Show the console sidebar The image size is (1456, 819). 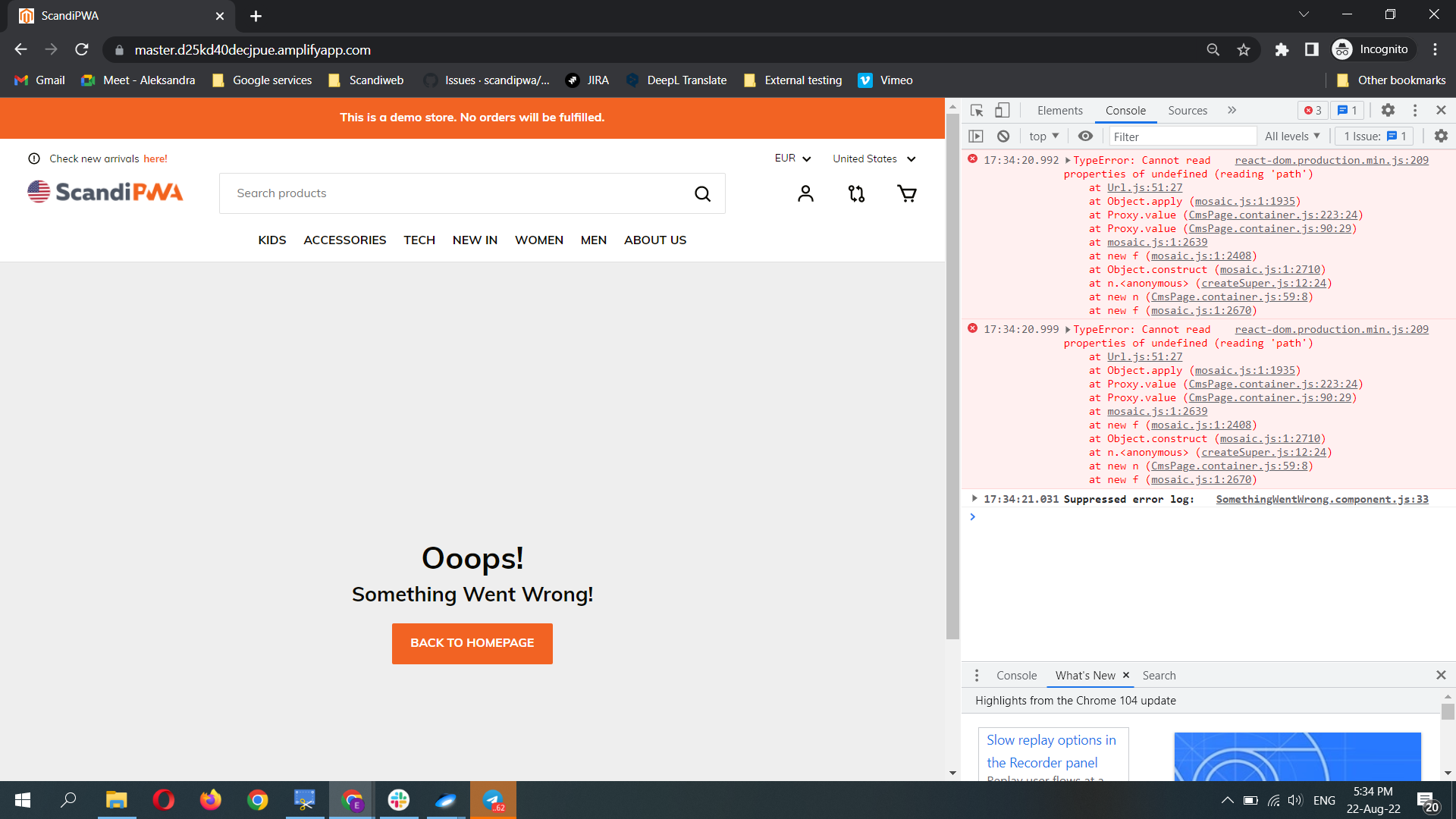[x=976, y=136]
